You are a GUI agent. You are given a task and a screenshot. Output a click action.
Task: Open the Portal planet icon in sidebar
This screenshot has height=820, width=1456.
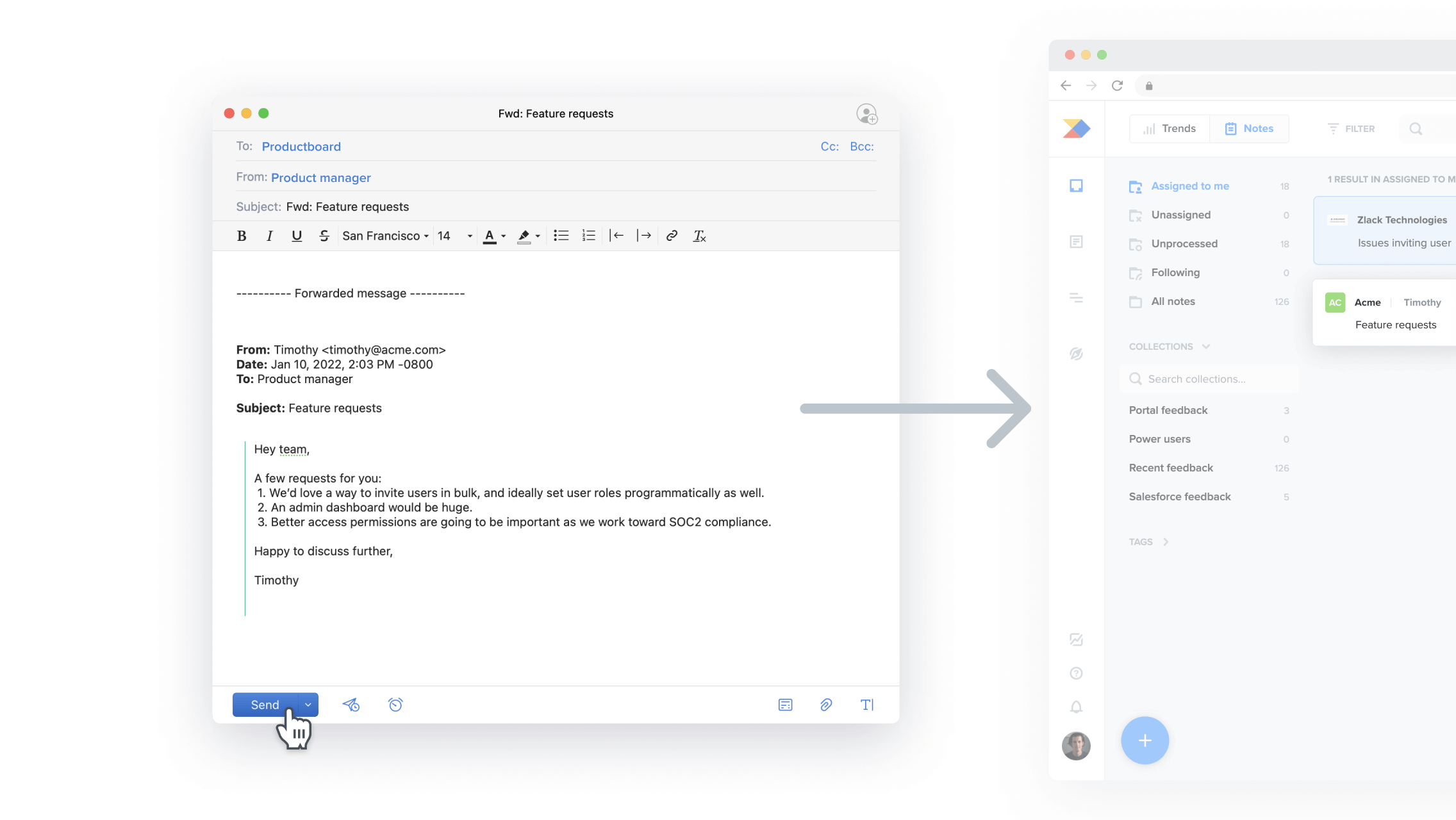1076,354
